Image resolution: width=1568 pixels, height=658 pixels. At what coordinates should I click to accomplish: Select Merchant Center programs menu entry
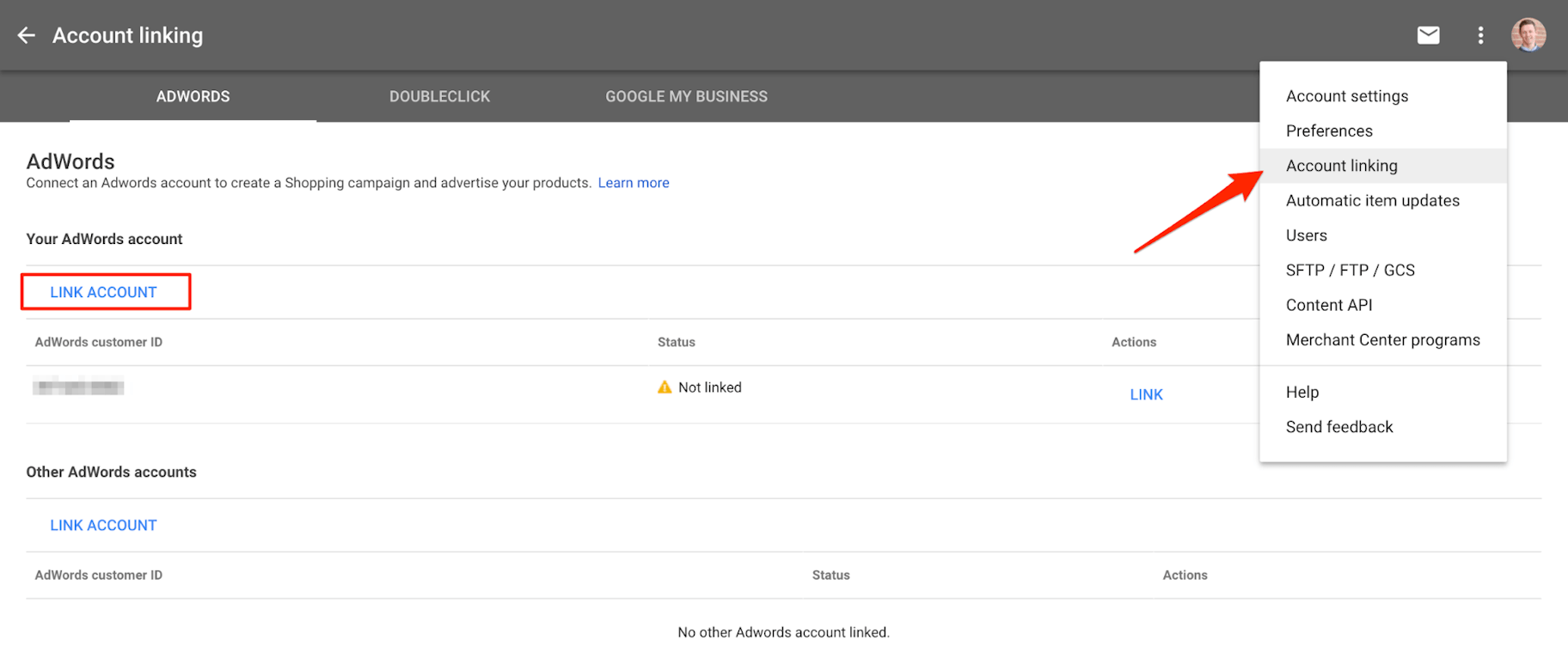(x=1382, y=340)
